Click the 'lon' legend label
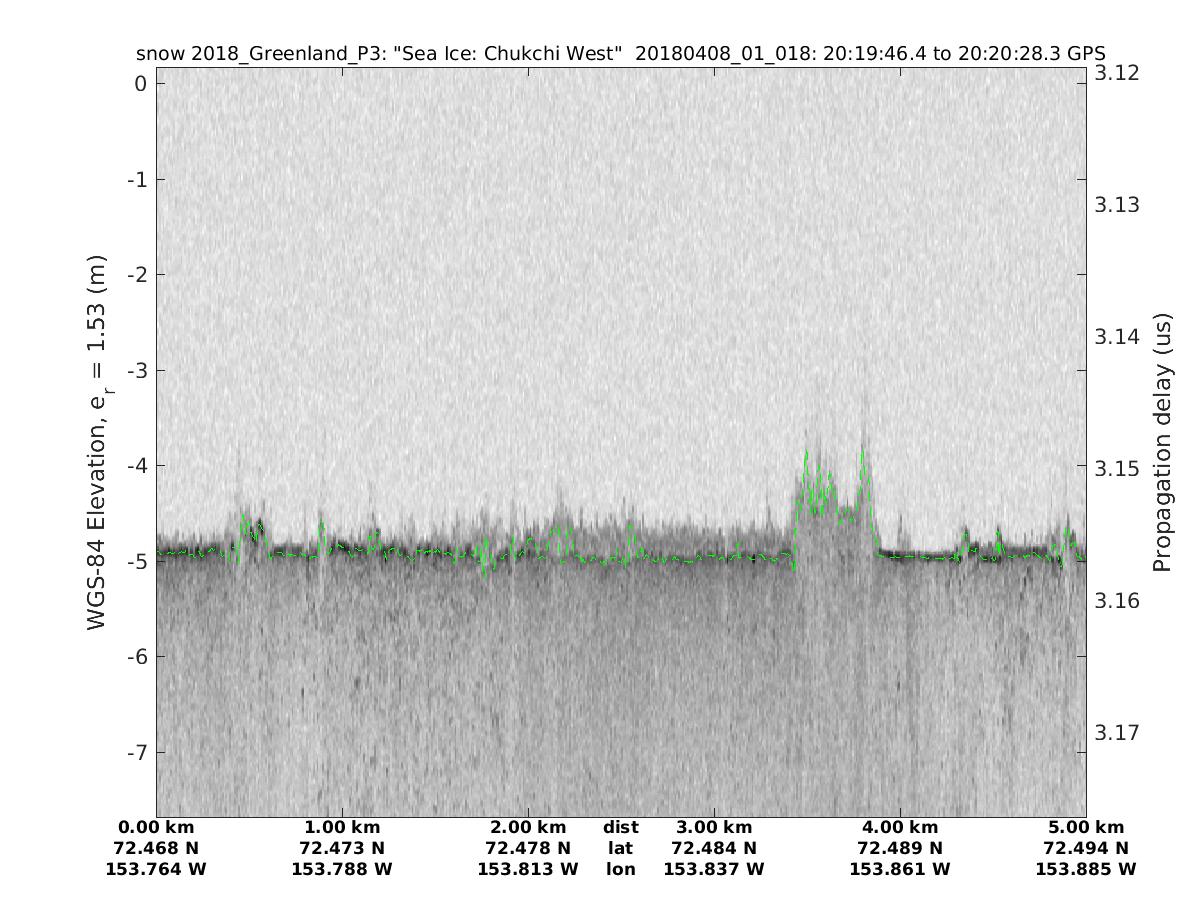Viewport: 1200px width, 900px height. 621,870
